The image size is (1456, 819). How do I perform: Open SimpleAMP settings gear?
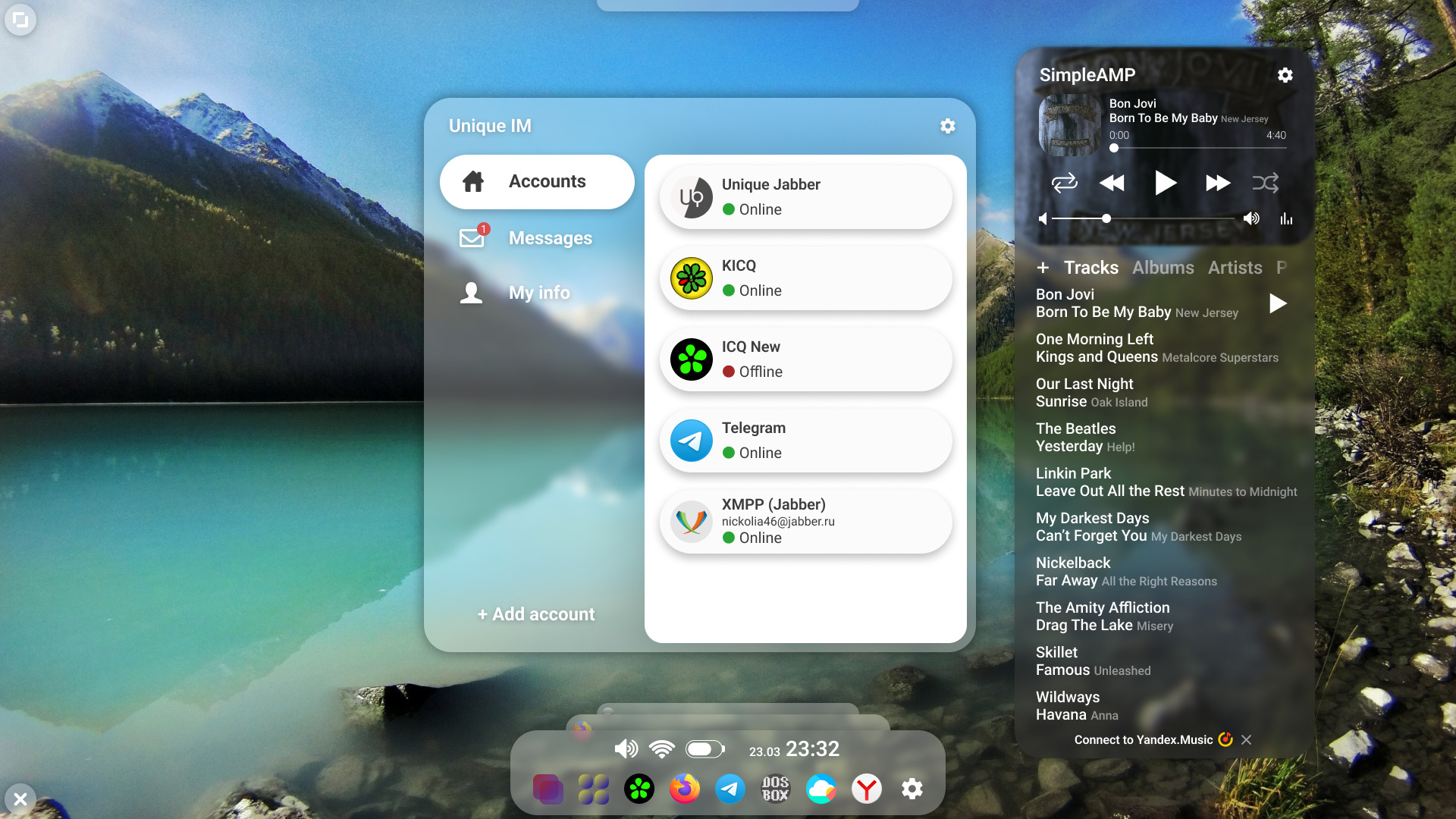pyautogui.click(x=1285, y=75)
